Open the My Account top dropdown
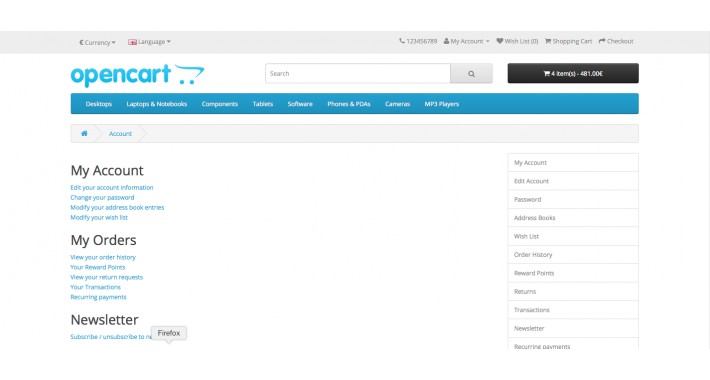710x380 pixels. point(466,41)
